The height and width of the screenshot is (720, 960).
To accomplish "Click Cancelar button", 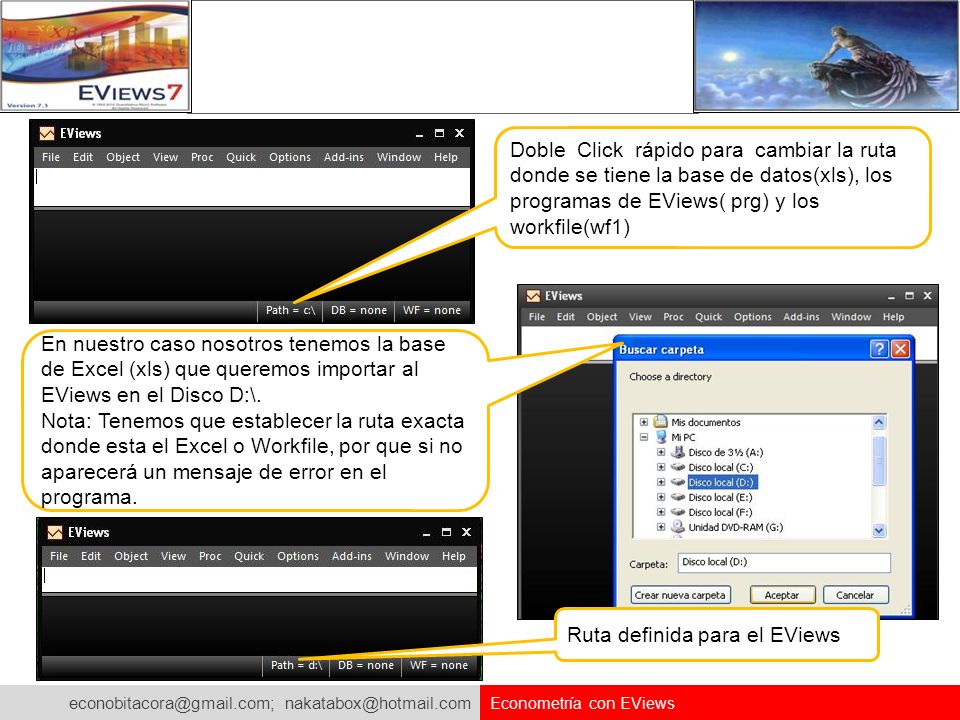I will (855, 595).
